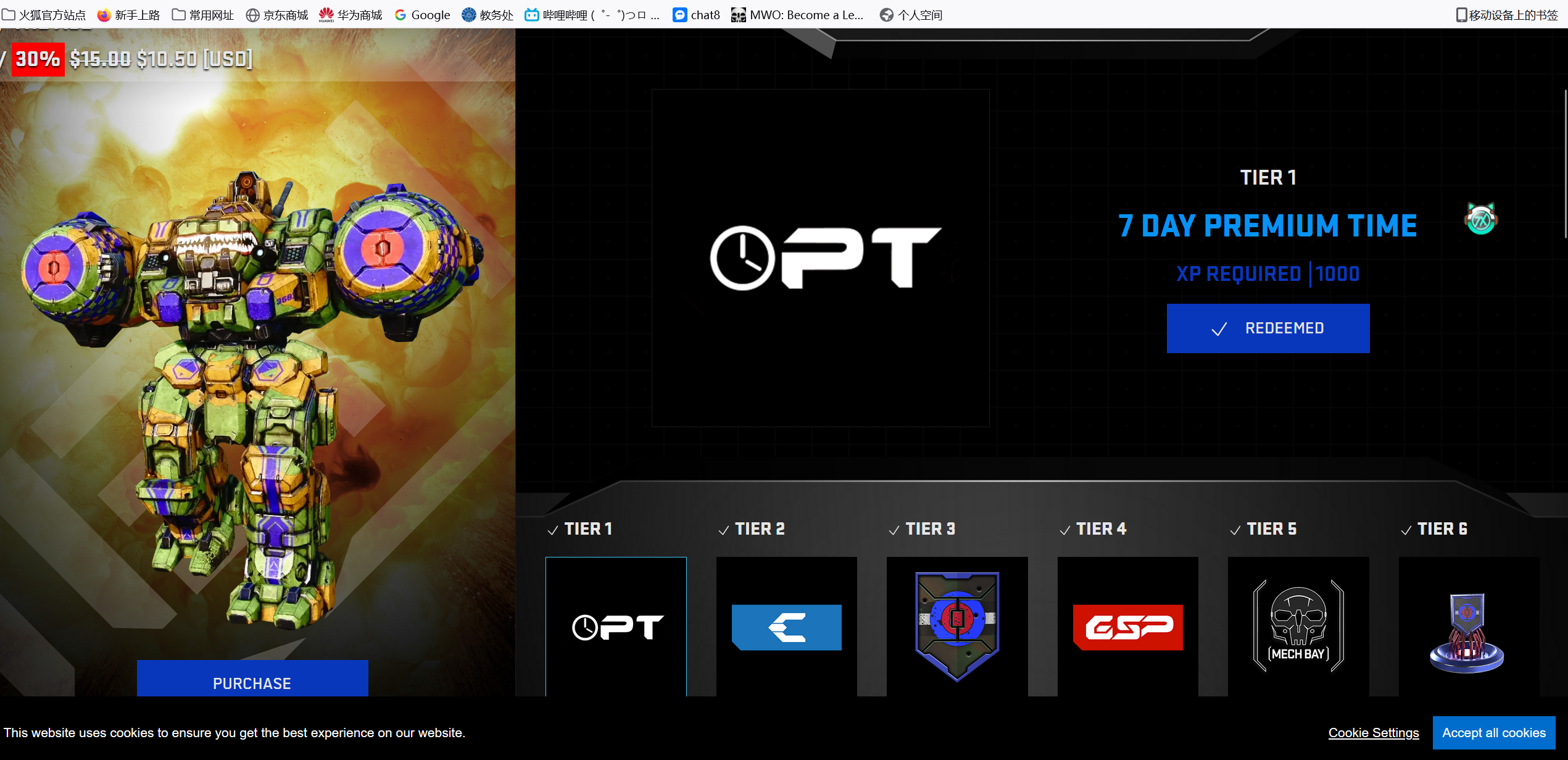Open the 京东商城 bookmark
1568x760 pixels.
277,15
